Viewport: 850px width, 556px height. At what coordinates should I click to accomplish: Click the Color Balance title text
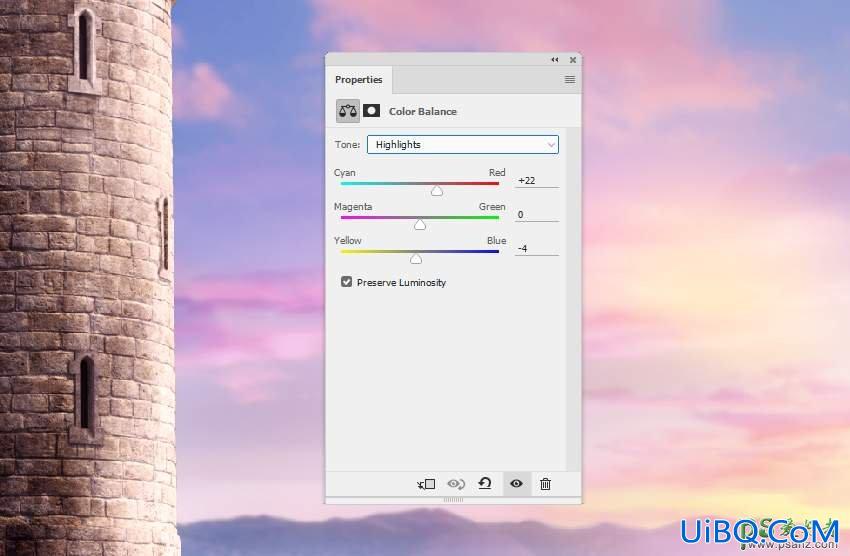point(423,111)
